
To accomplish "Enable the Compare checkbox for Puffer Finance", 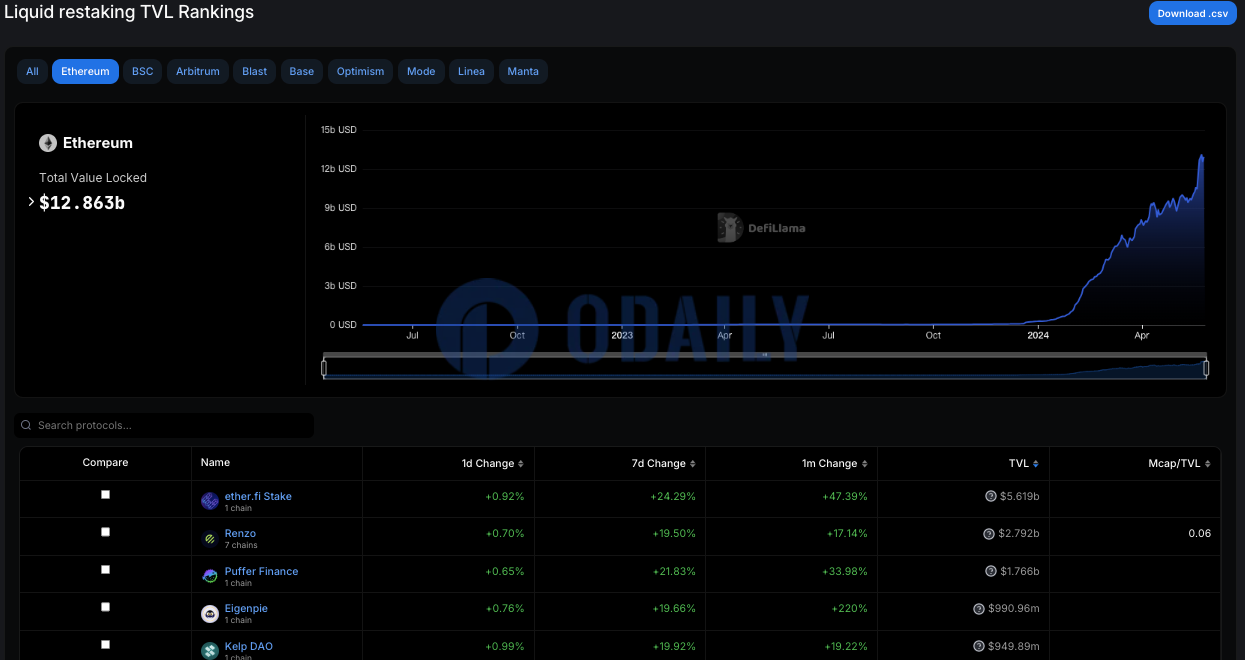I will pos(106,569).
